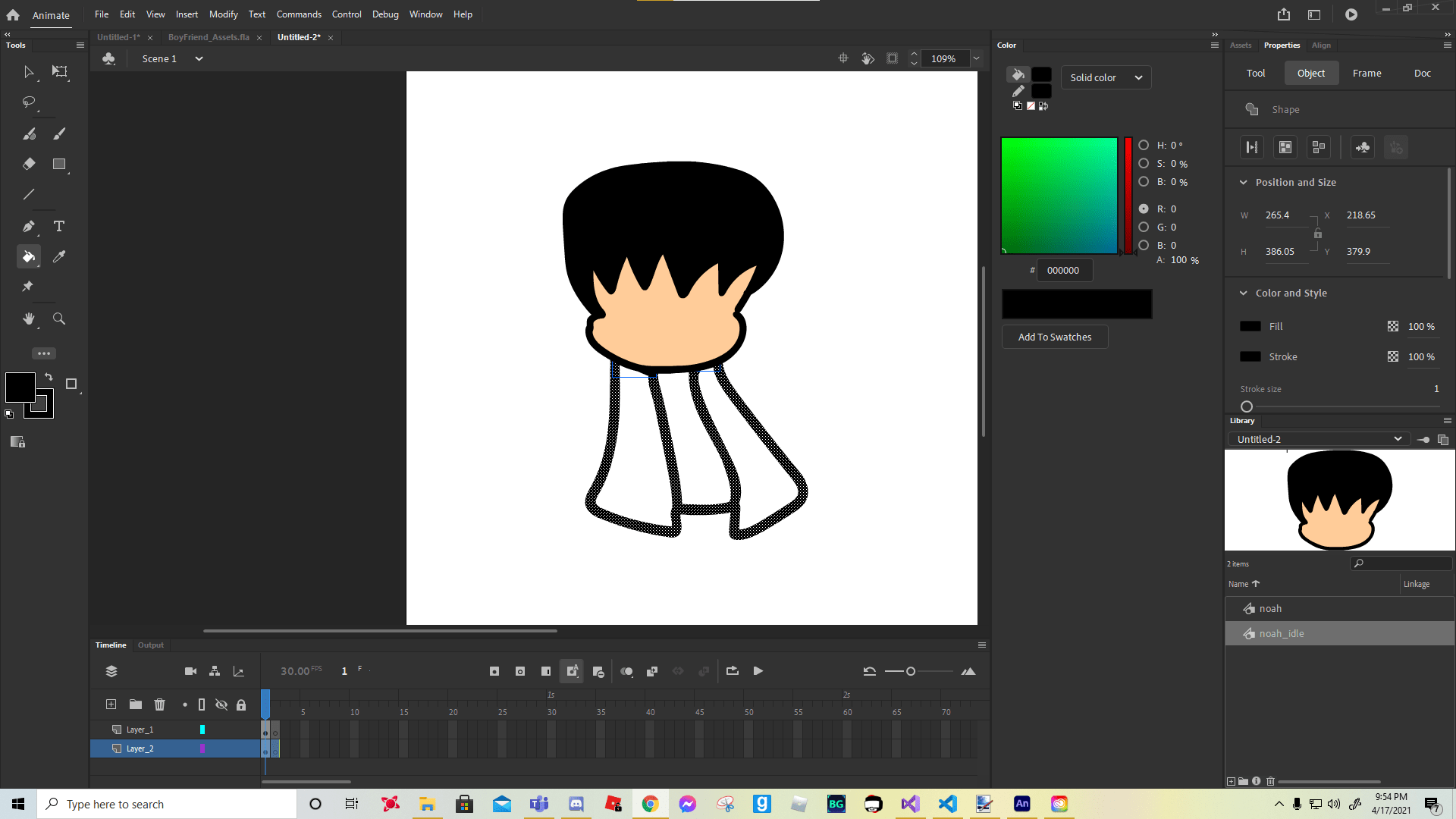Viewport: 1456px width, 819px height.
Task: Open the Modify menu
Action: 223,14
